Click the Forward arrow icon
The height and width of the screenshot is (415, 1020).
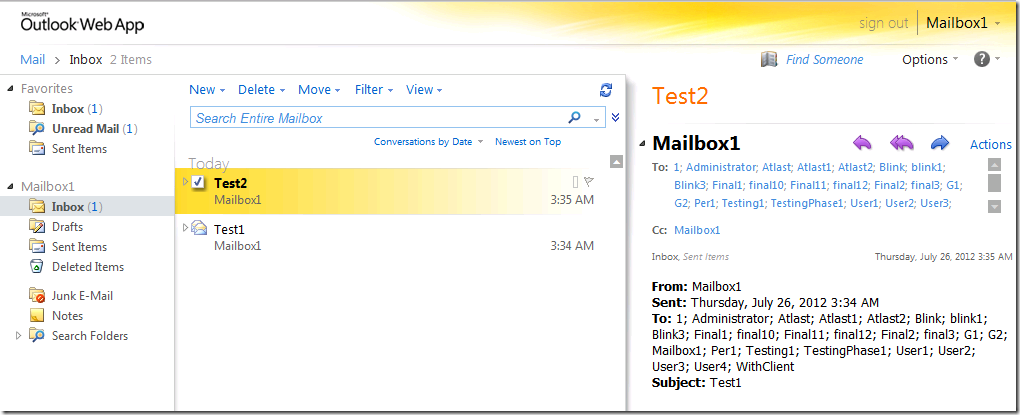[x=940, y=143]
